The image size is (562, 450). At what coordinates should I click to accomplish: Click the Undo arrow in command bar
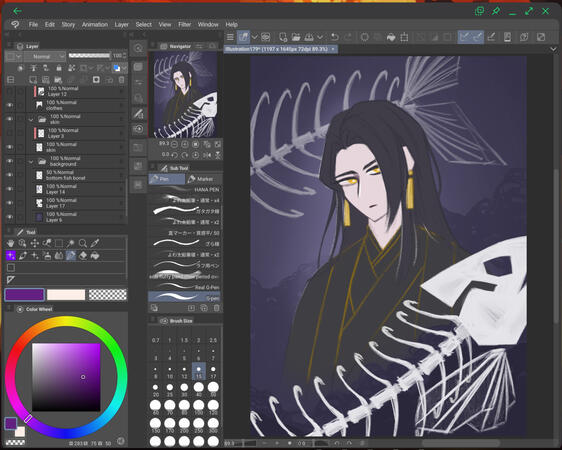coord(335,37)
